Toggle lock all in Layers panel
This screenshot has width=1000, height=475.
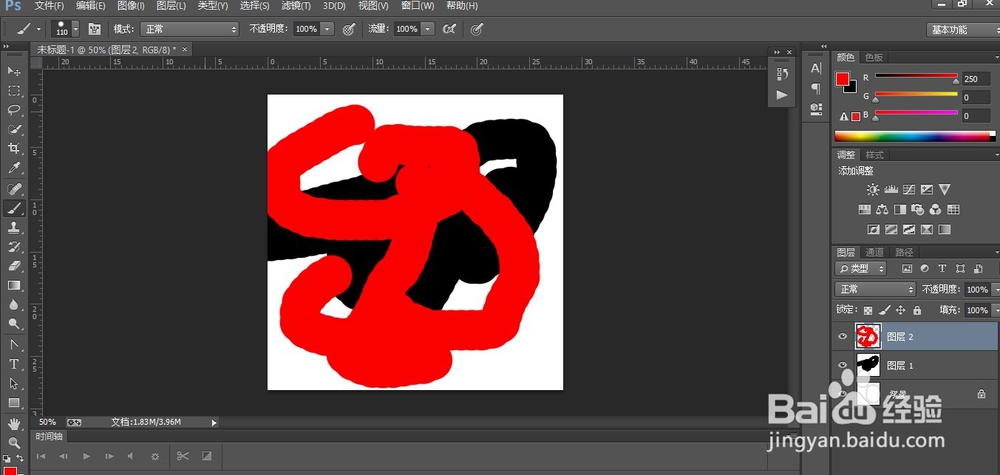coord(917,311)
